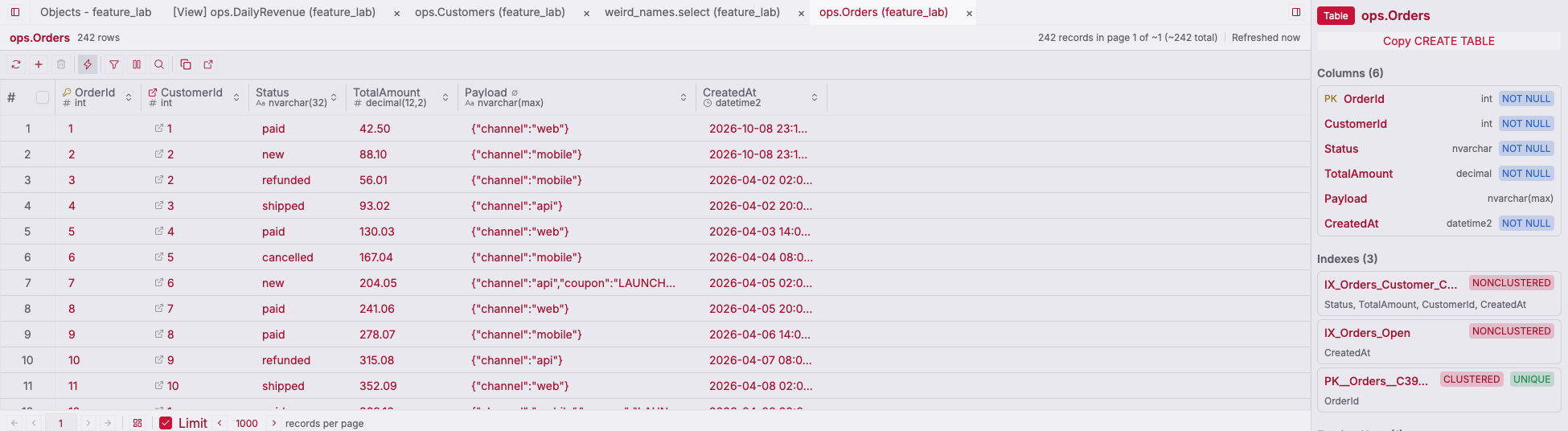Click the Table badge beside ops.Orders

1336,16
